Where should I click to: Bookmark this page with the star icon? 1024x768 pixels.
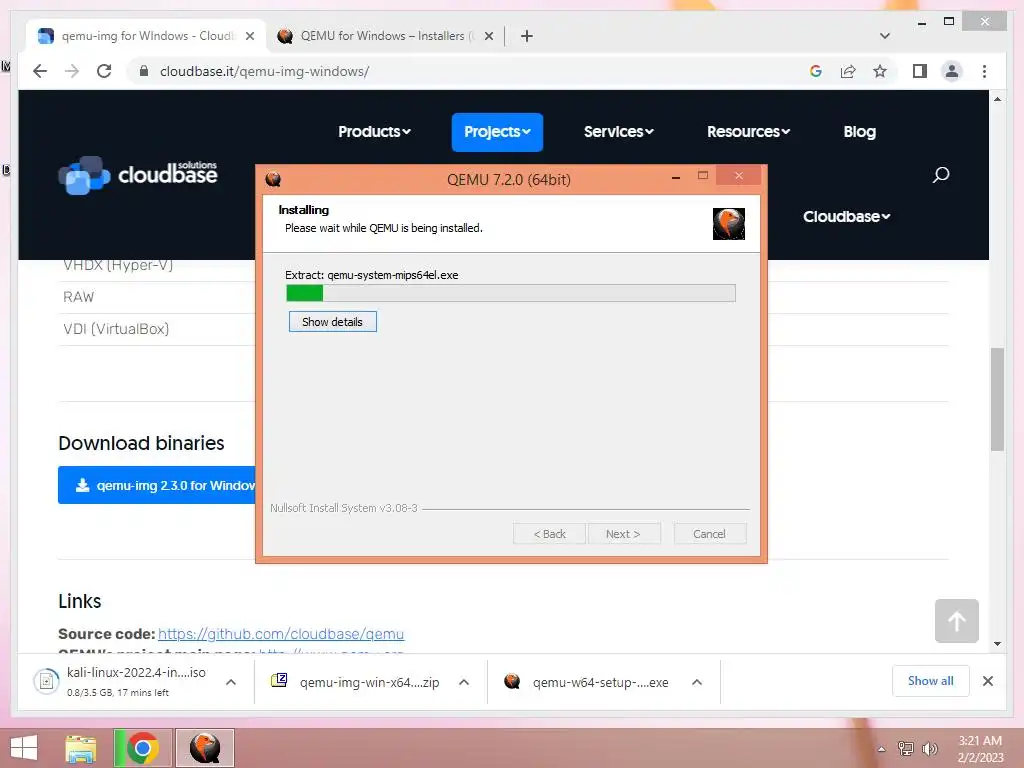pyautogui.click(x=880, y=71)
